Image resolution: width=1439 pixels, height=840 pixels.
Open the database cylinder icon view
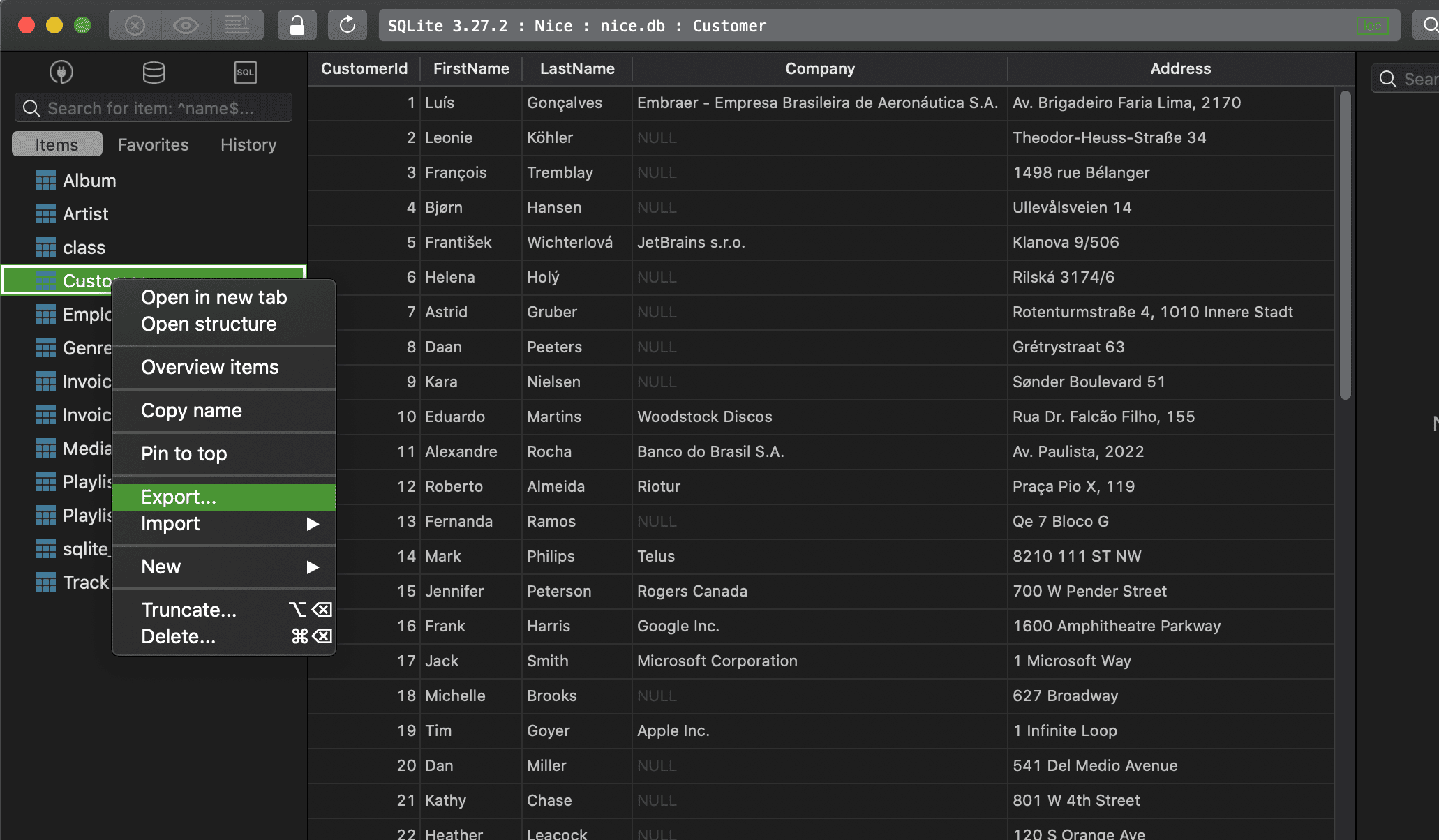[154, 72]
